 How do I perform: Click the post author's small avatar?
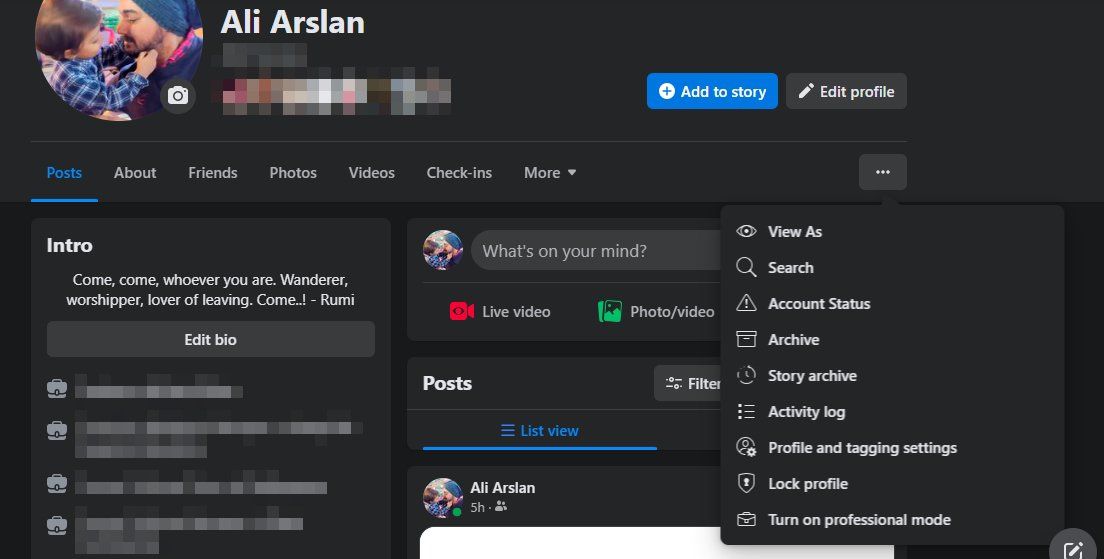tap(443, 498)
